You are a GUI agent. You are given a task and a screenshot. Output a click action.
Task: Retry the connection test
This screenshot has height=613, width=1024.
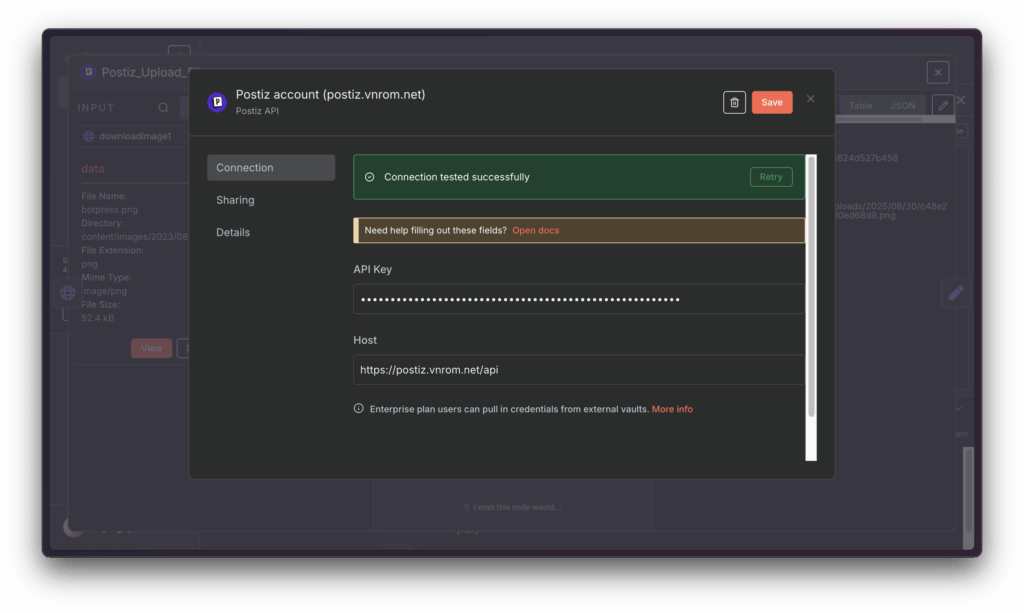pyautogui.click(x=771, y=177)
